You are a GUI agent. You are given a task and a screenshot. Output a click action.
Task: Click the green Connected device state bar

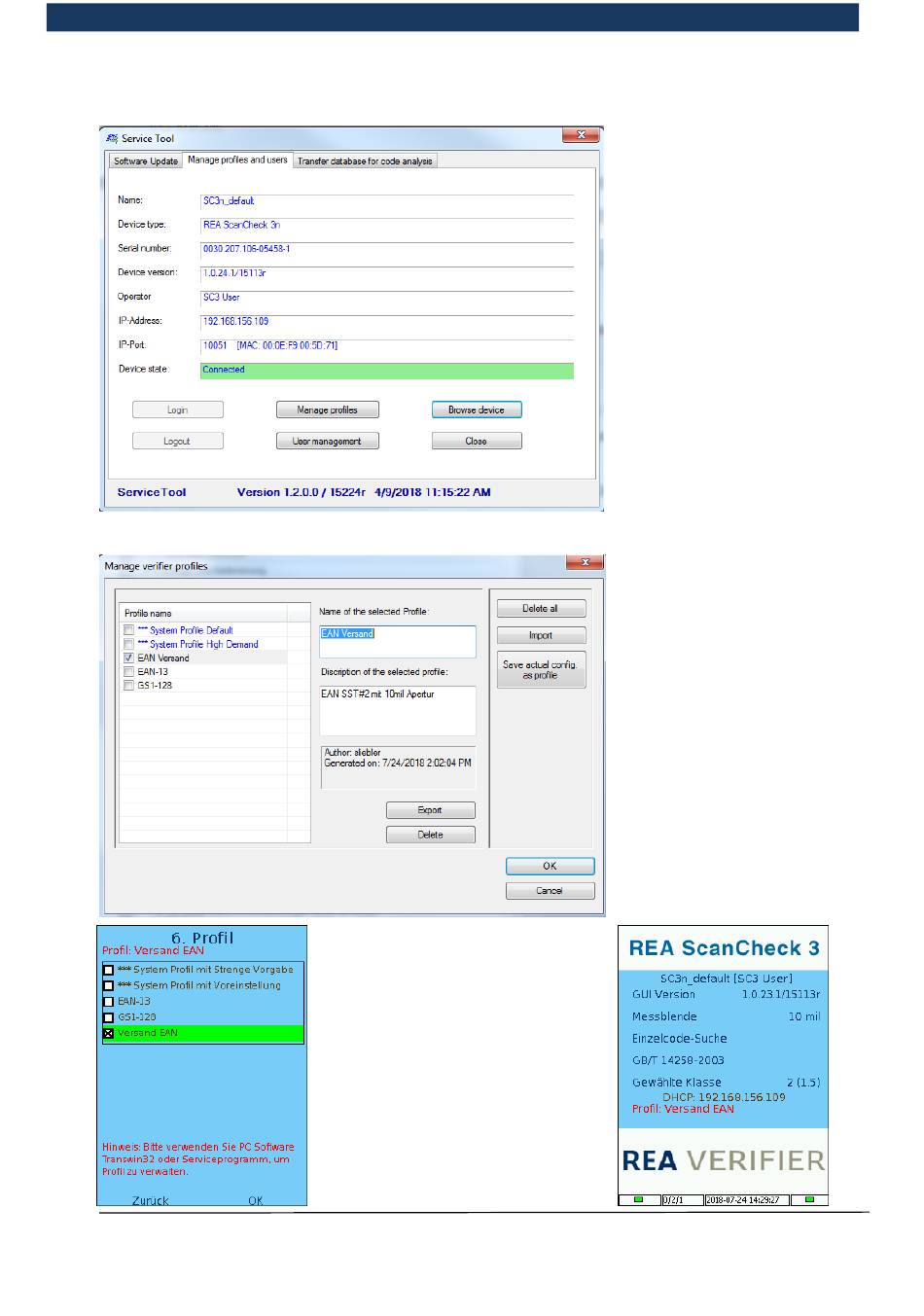tap(387, 370)
